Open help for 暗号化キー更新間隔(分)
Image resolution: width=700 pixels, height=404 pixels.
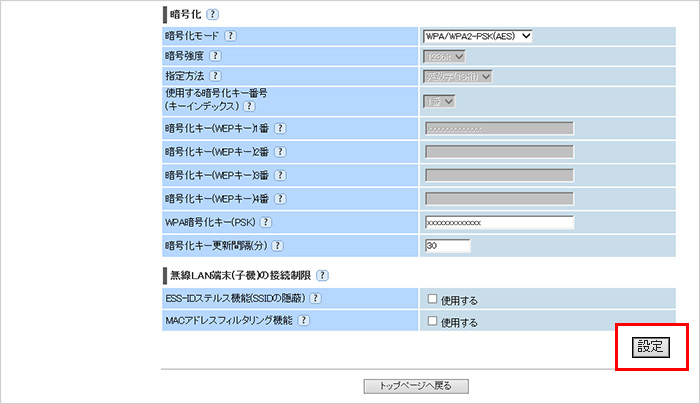coord(277,245)
